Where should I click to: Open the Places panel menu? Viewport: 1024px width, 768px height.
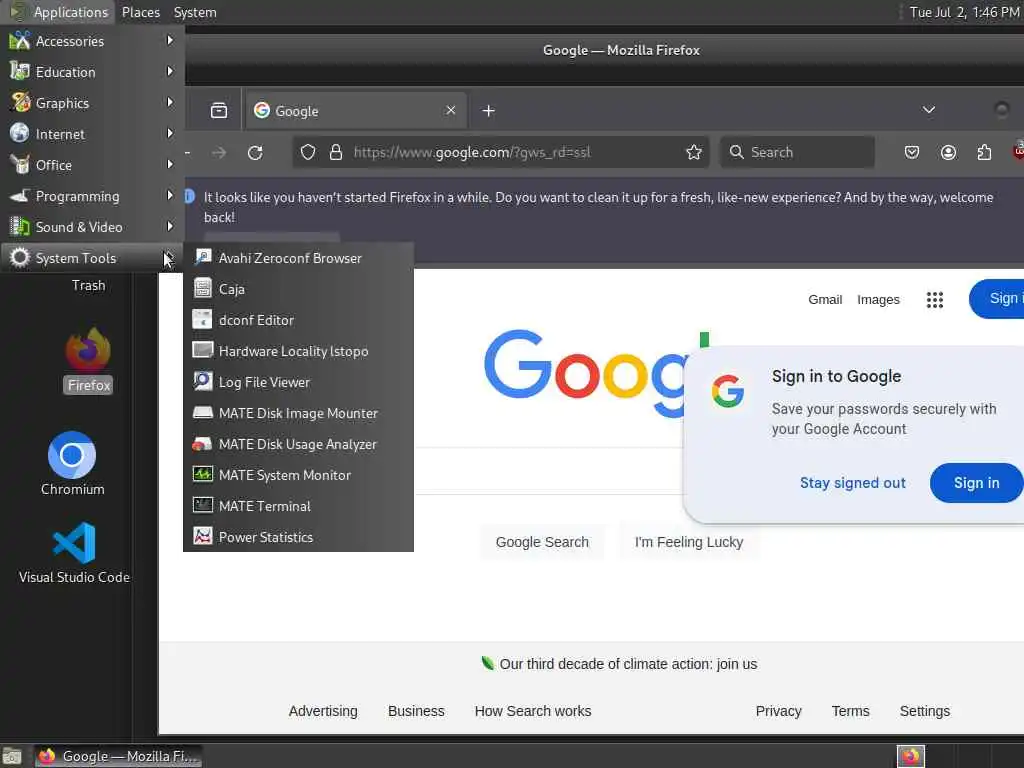(140, 12)
